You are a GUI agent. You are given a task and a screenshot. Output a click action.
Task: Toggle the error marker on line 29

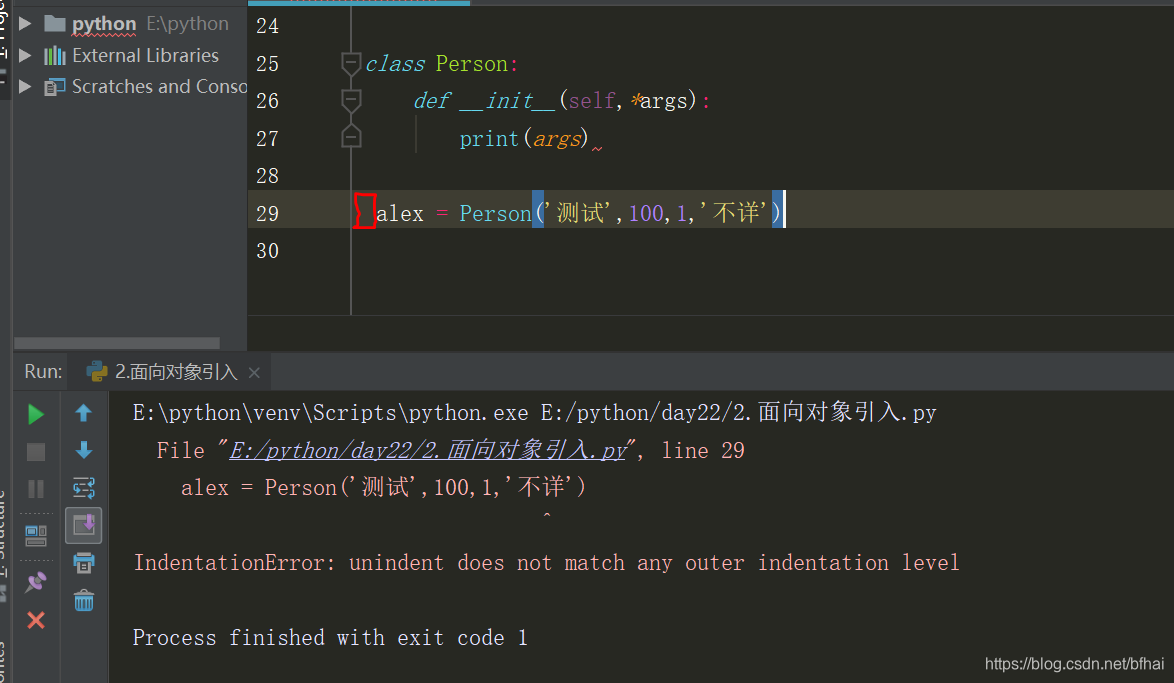(365, 211)
